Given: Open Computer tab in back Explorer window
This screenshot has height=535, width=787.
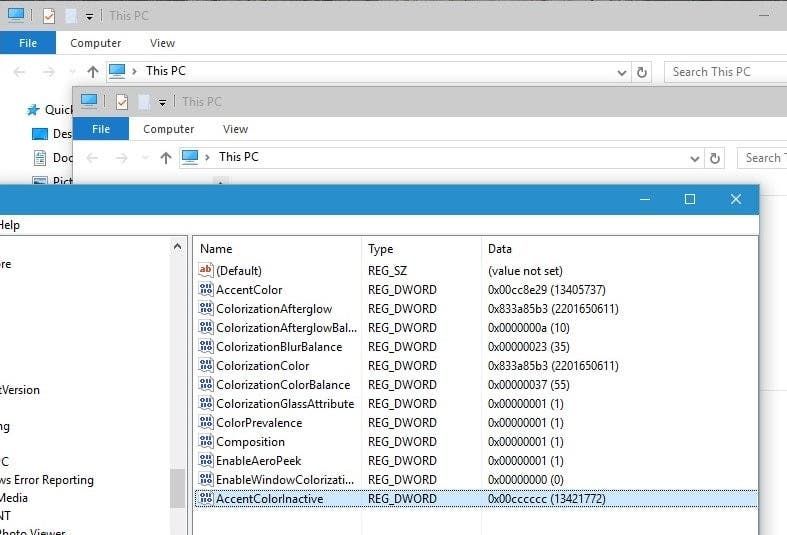Looking at the screenshot, I should pos(95,43).
